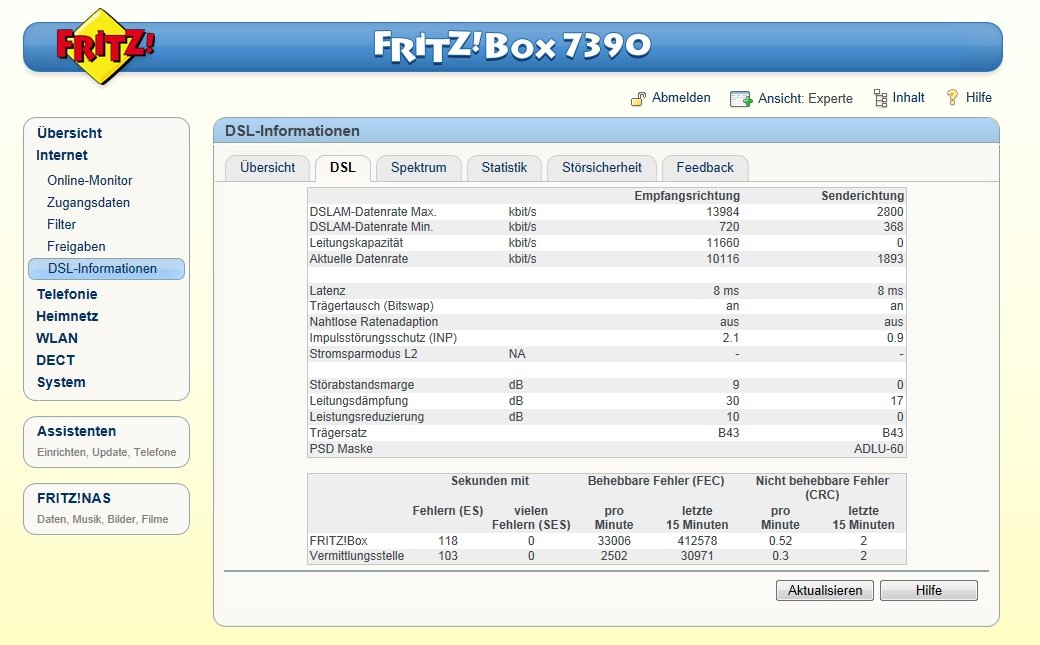Click the Impulsstörungsschutz (INP) label
This screenshot has width=1040, height=645.
pos(383,338)
